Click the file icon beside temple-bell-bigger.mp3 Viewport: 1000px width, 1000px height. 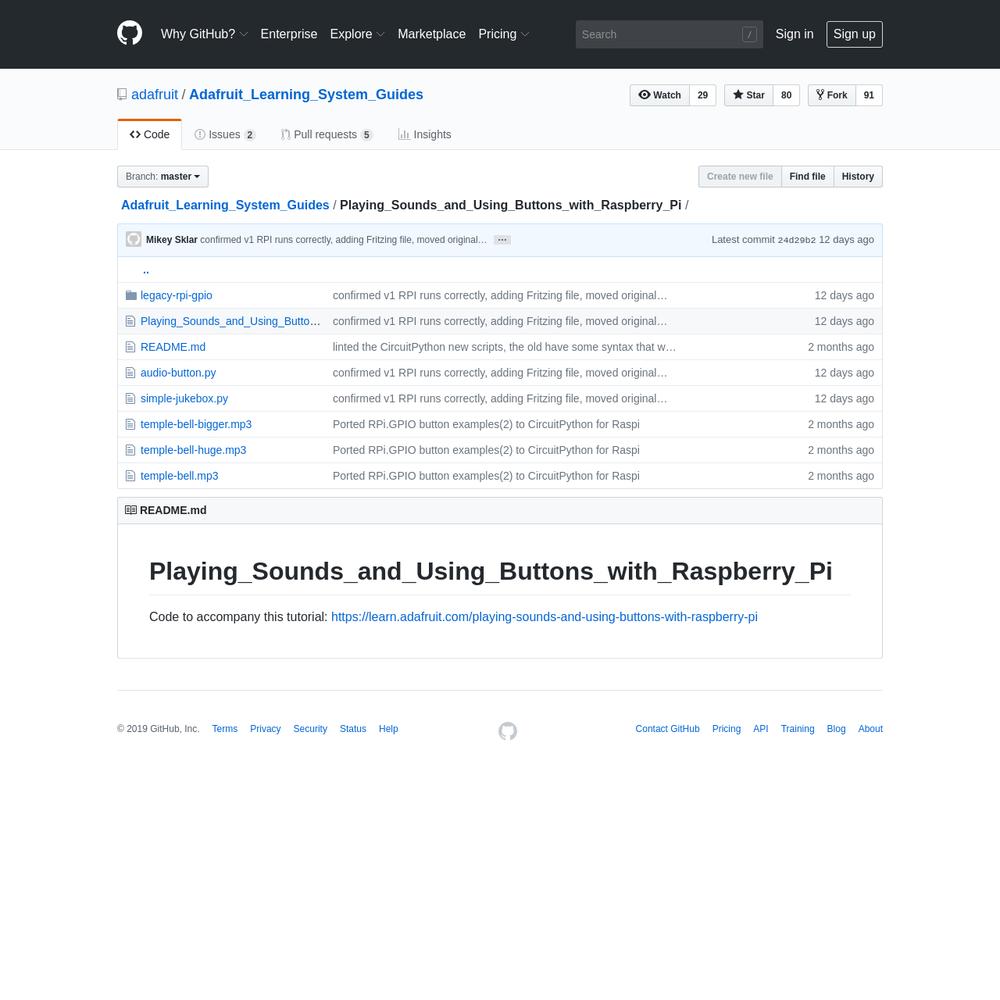tap(130, 424)
